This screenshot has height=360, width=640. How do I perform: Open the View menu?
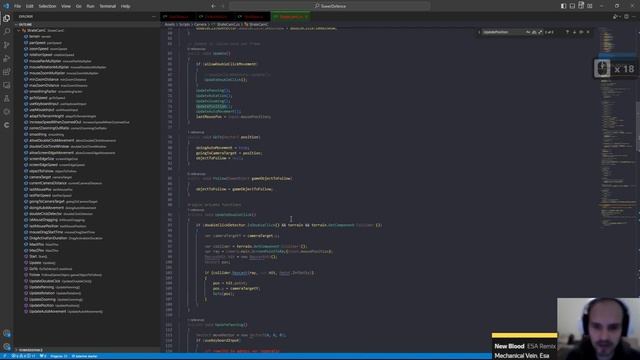[66, 6]
